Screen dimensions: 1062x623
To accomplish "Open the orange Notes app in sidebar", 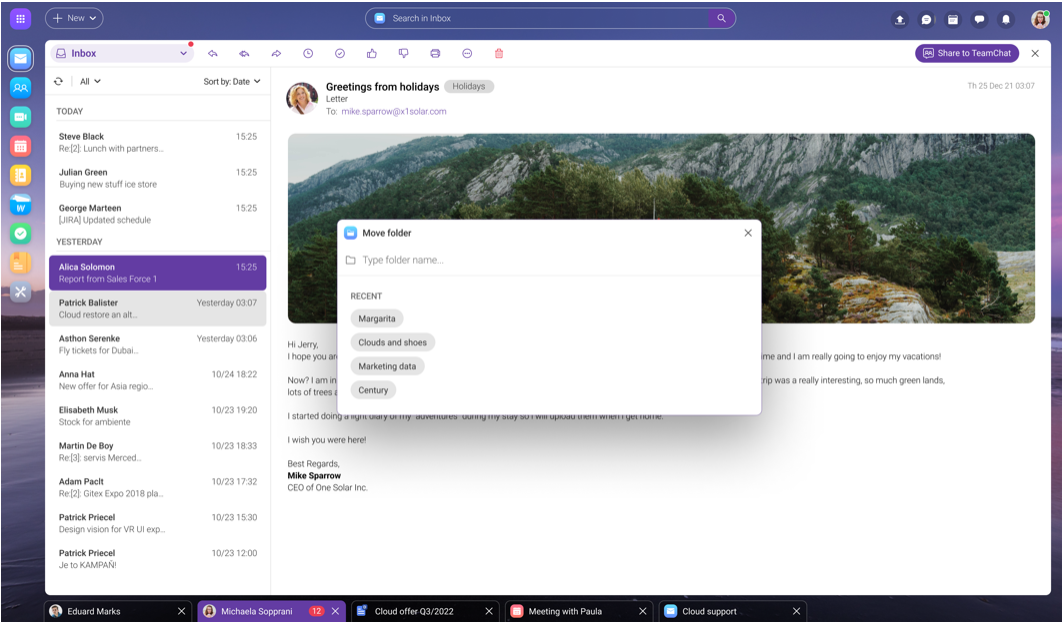I will (x=20, y=263).
